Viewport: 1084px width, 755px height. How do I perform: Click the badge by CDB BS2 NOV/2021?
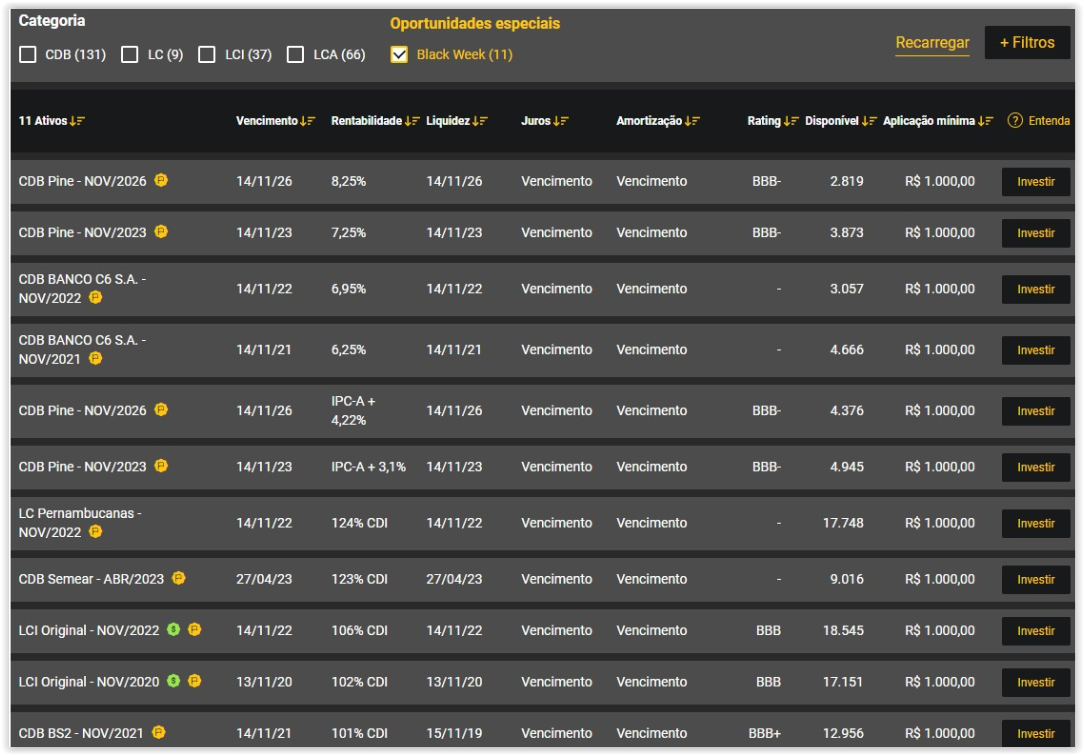tap(158, 732)
